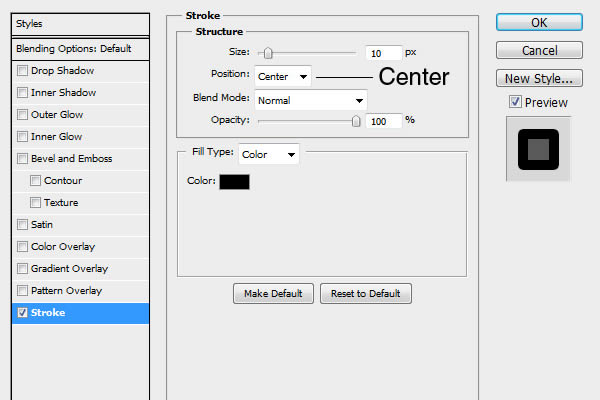Uncheck the Stroke style checkbox
600x400 pixels.
coord(22,312)
